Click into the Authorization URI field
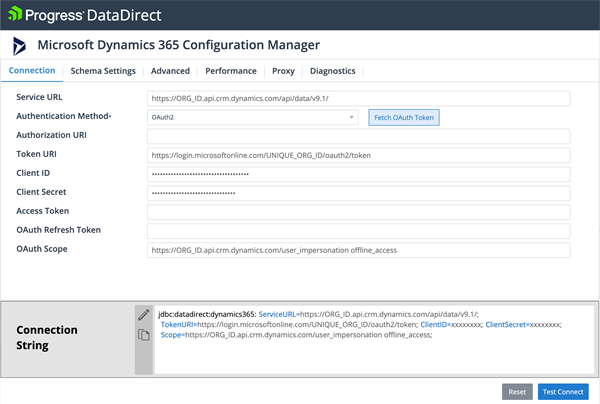 (x=358, y=136)
